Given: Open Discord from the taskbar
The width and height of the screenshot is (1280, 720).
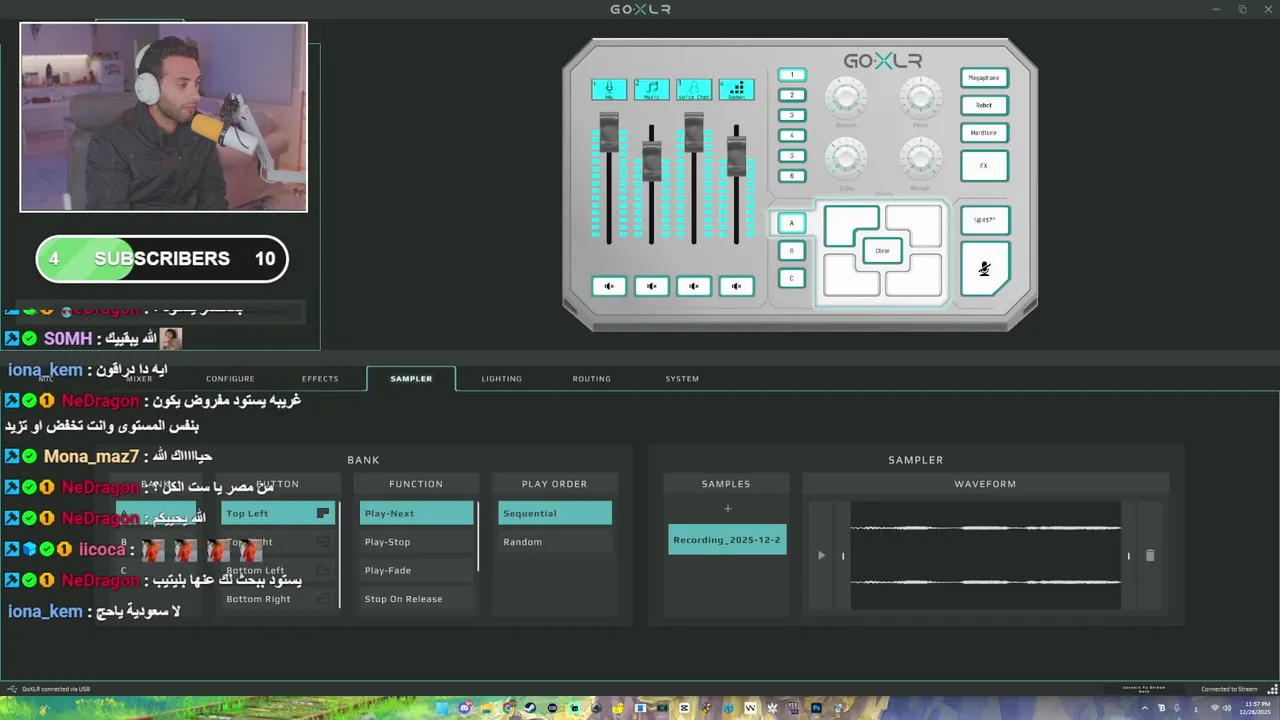Looking at the screenshot, I should tap(464, 708).
